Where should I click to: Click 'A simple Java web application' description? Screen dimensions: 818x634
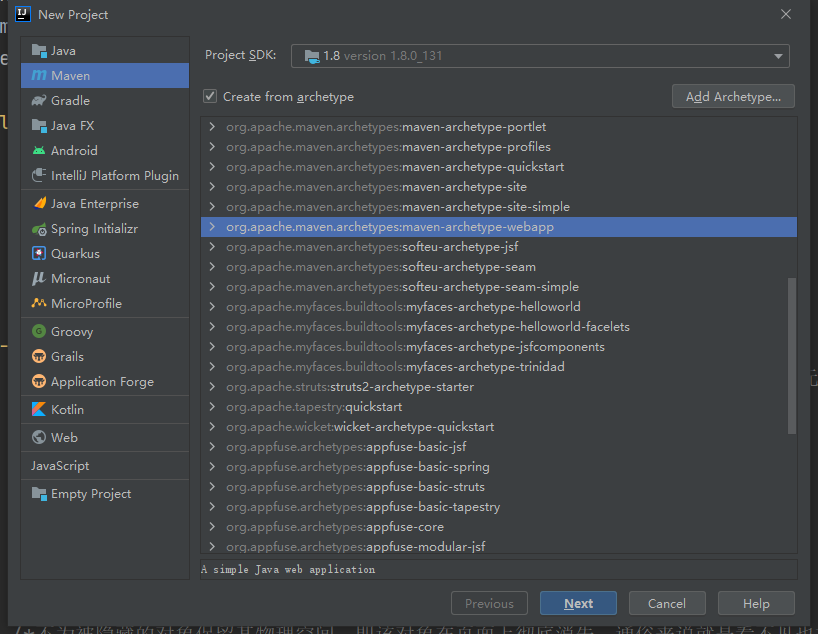click(x=288, y=570)
